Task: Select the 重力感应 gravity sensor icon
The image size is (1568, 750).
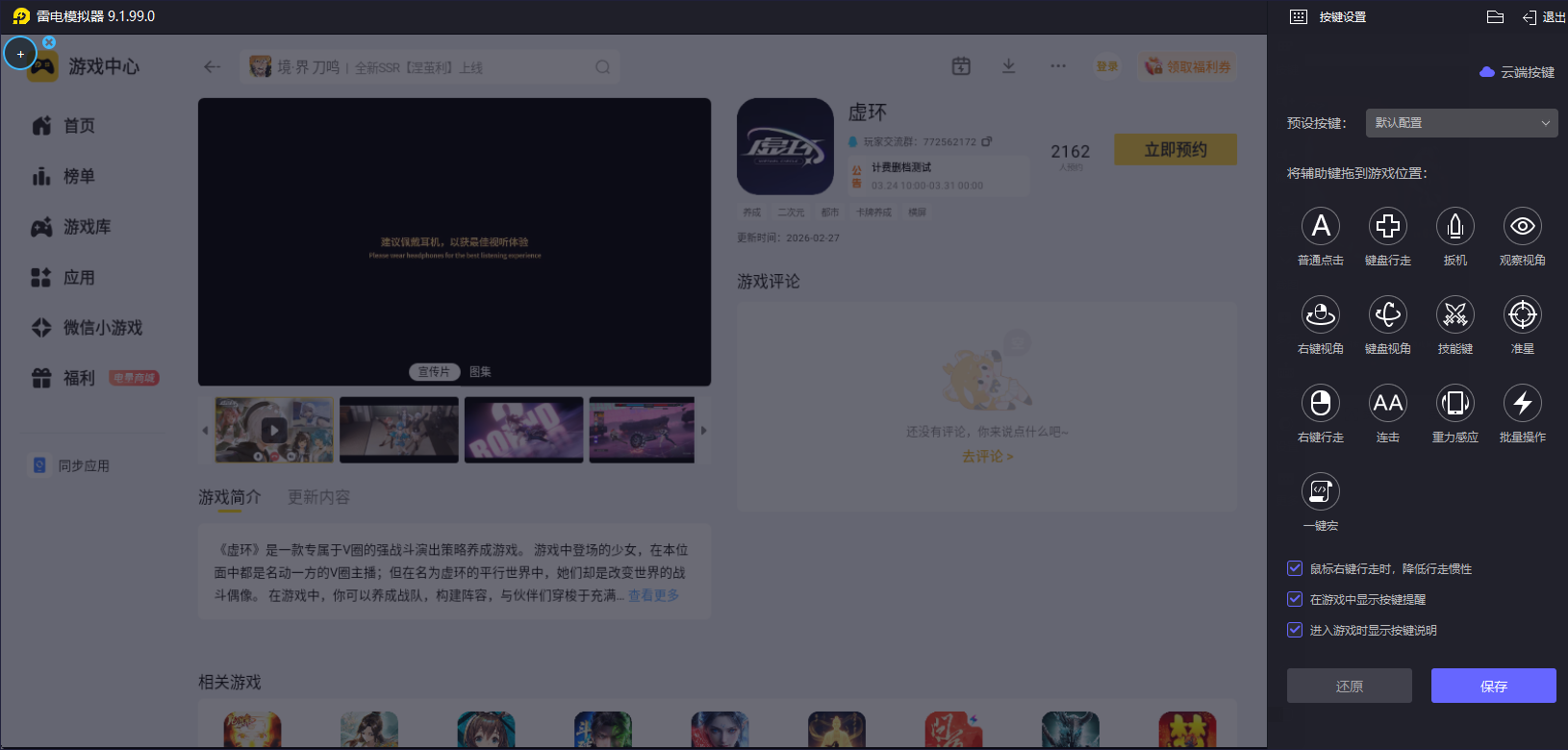Action: pyautogui.click(x=1455, y=403)
